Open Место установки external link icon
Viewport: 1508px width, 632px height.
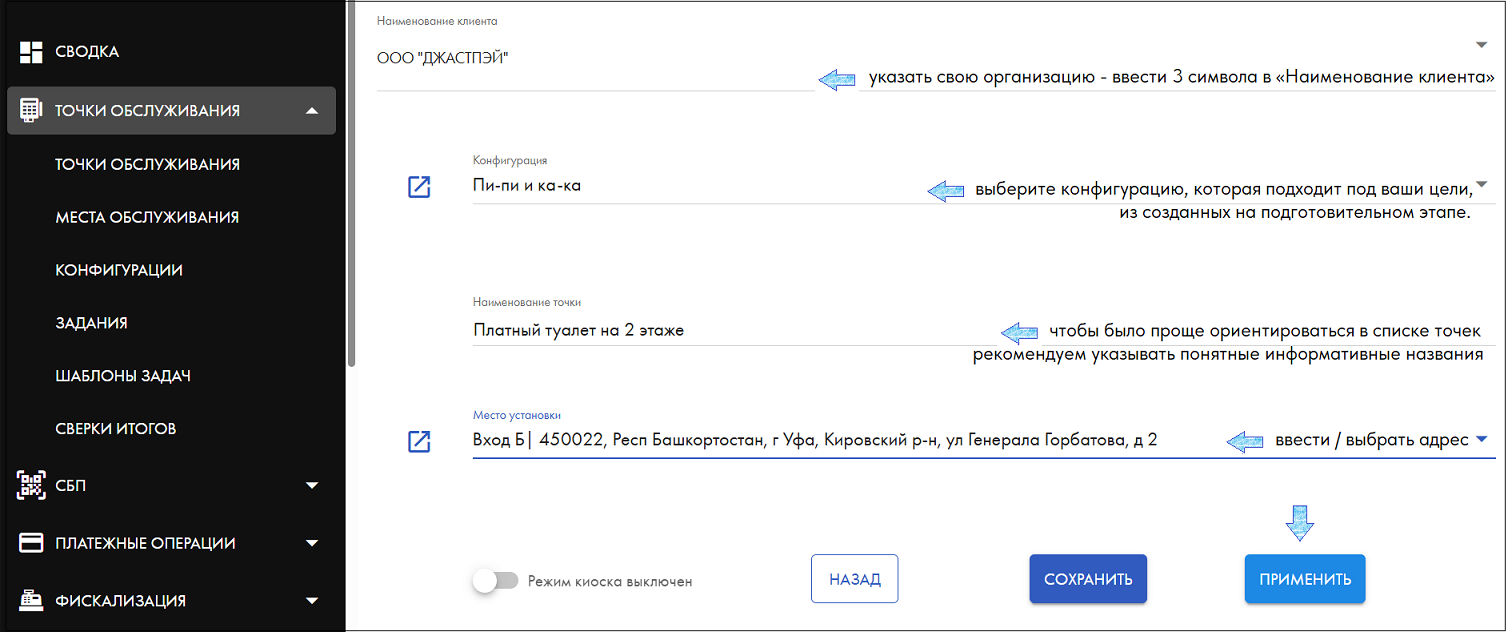point(419,441)
